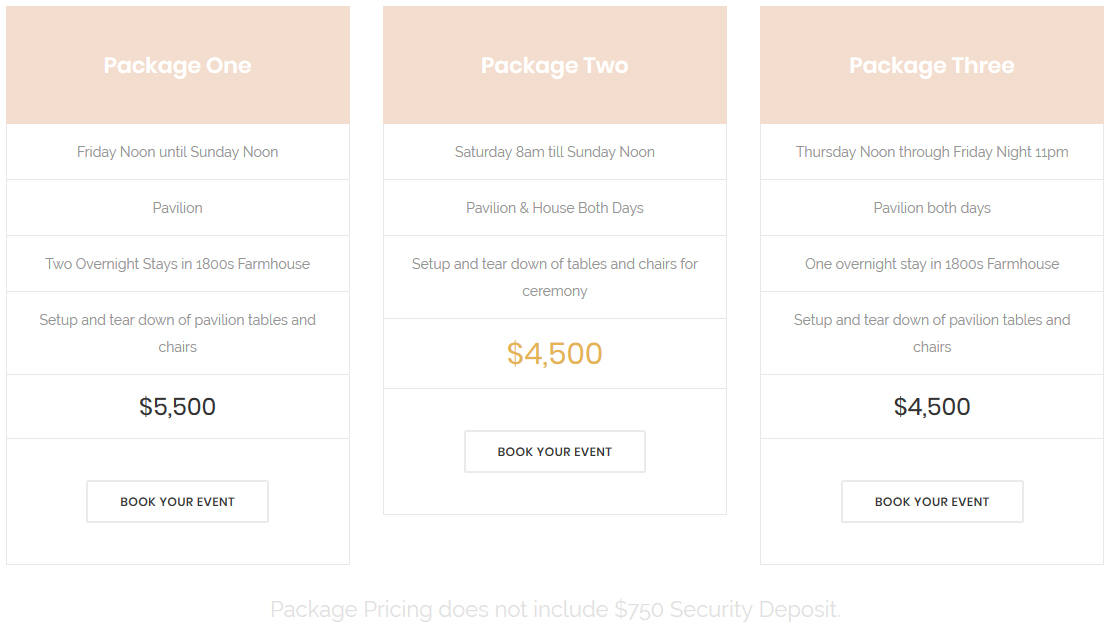Click the 'Pavilion' row in Package One
This screenshot has width=1109, height=627.
click(x=178, y=208)
